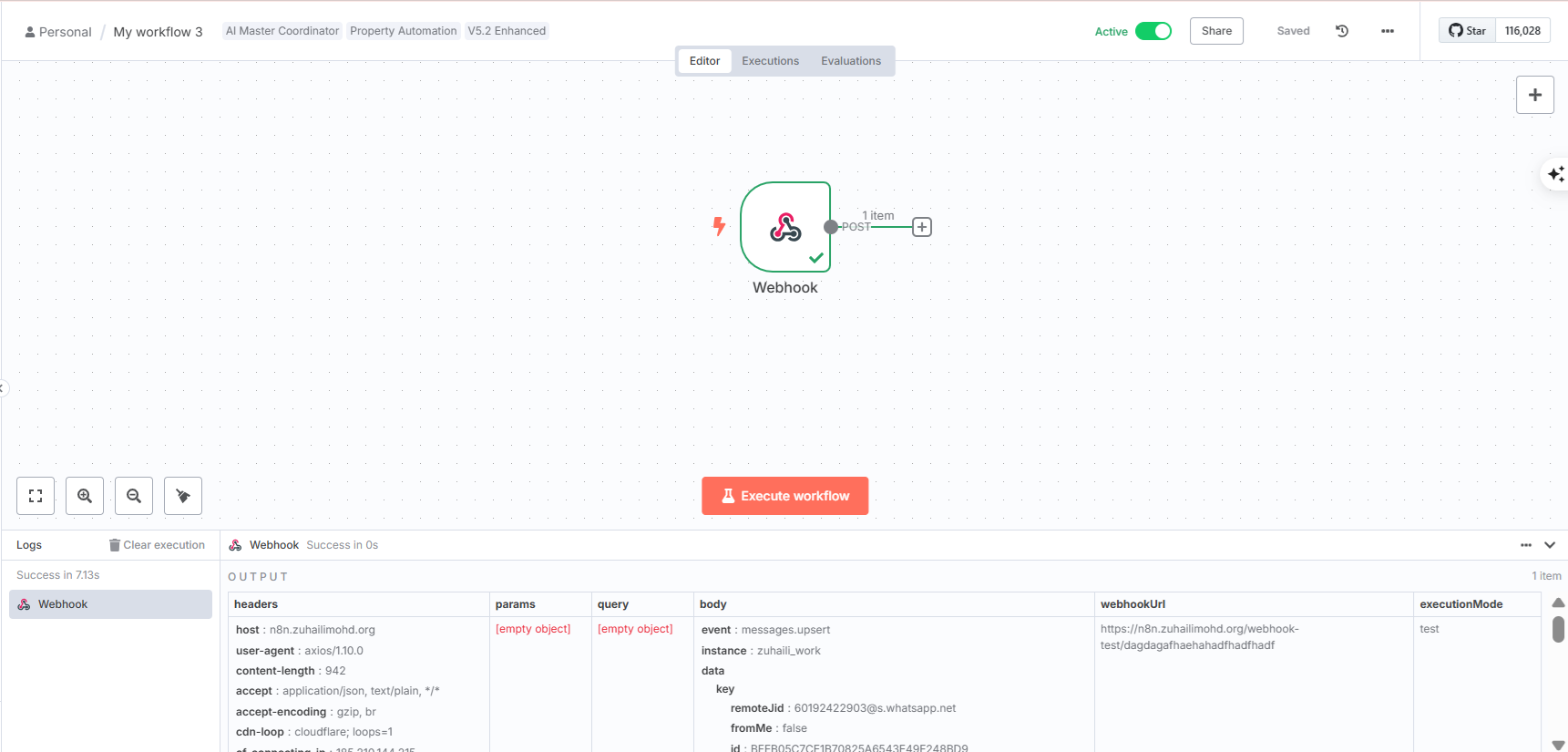The image size is (1568, 752).
Task: Click the tidy up workflow icon
Action: 183,496
